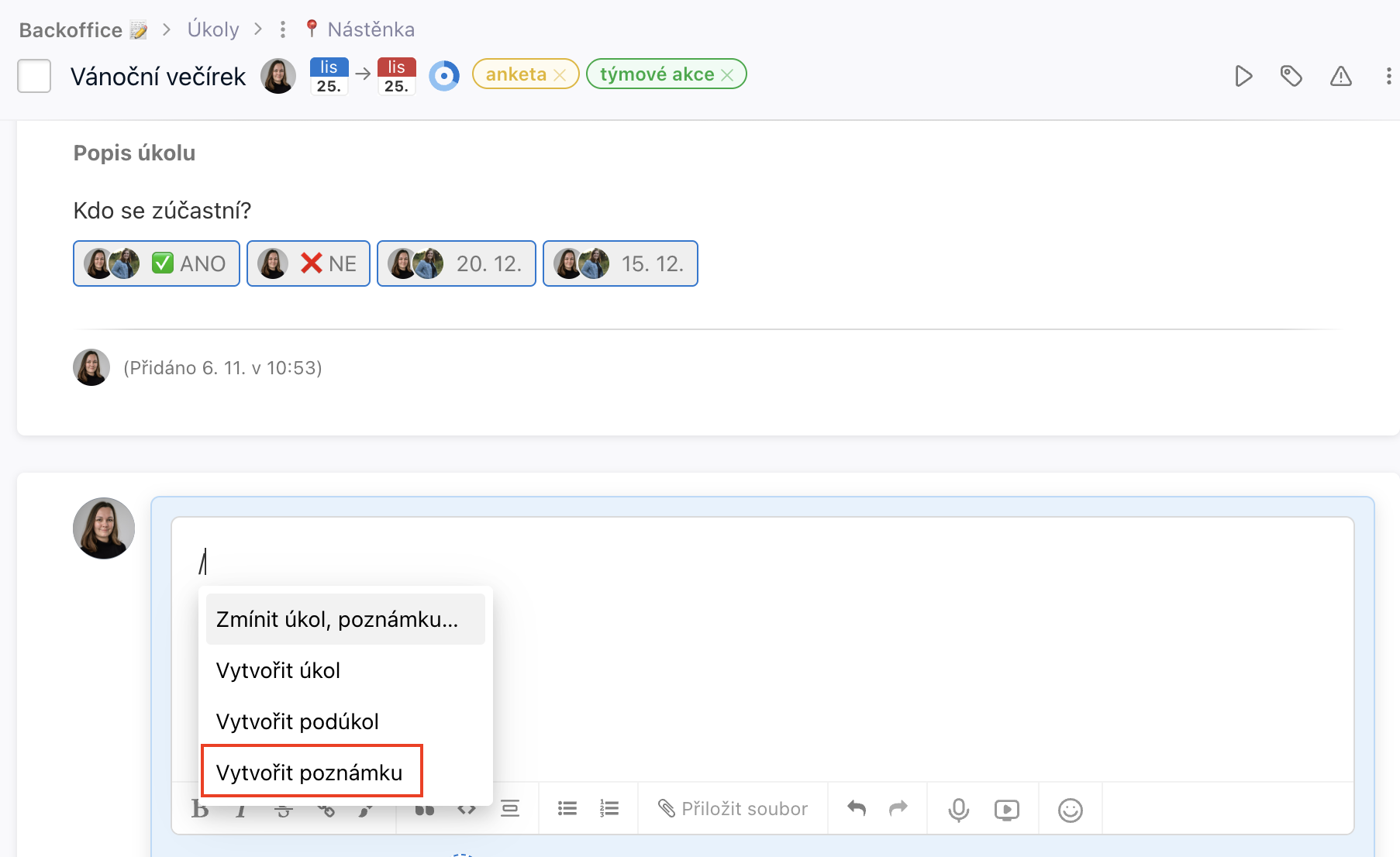
Task: Navigate to Backoffice via breadcrumb
Action: point(71,29)
